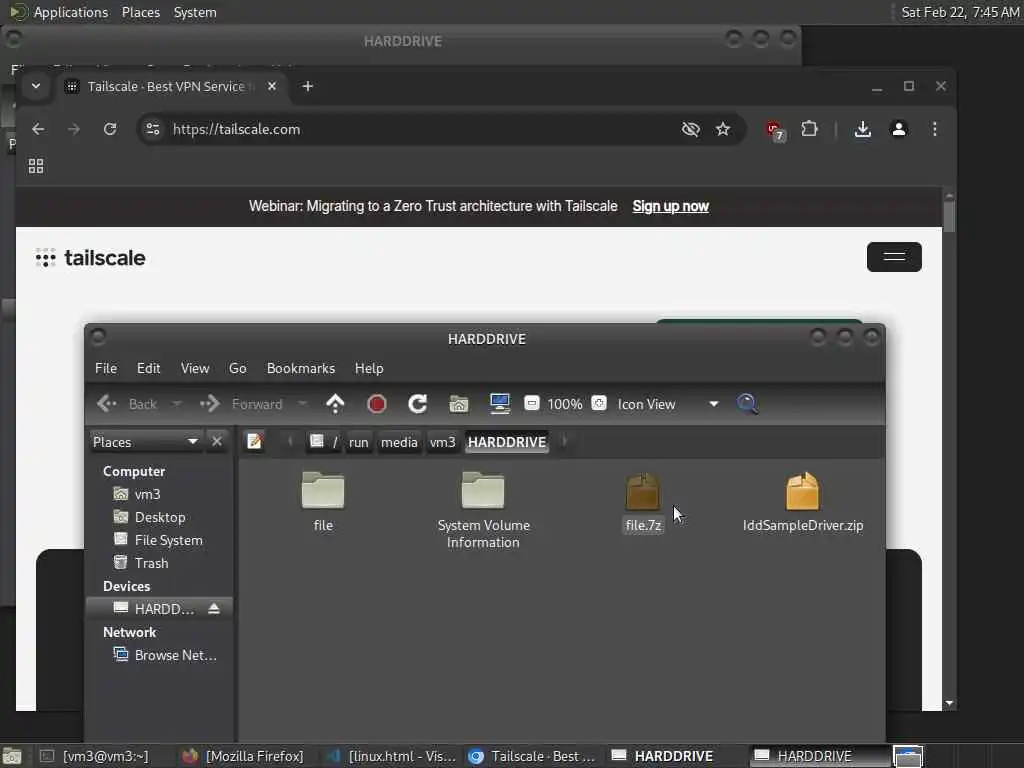Click the Back button in file manager

(127, 404)
